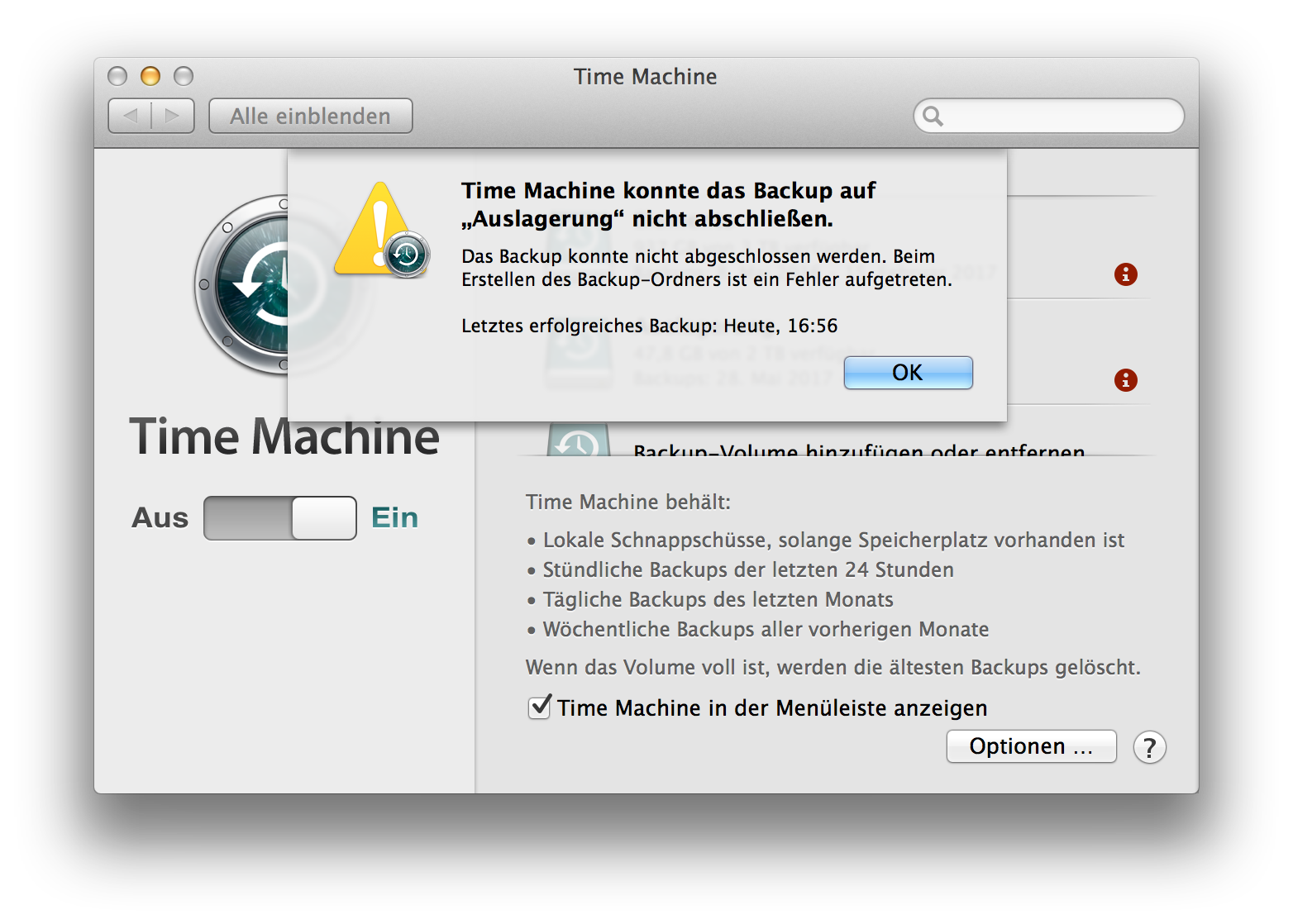
Task: Open help with the question mark button
Action: click(1149, 747)
